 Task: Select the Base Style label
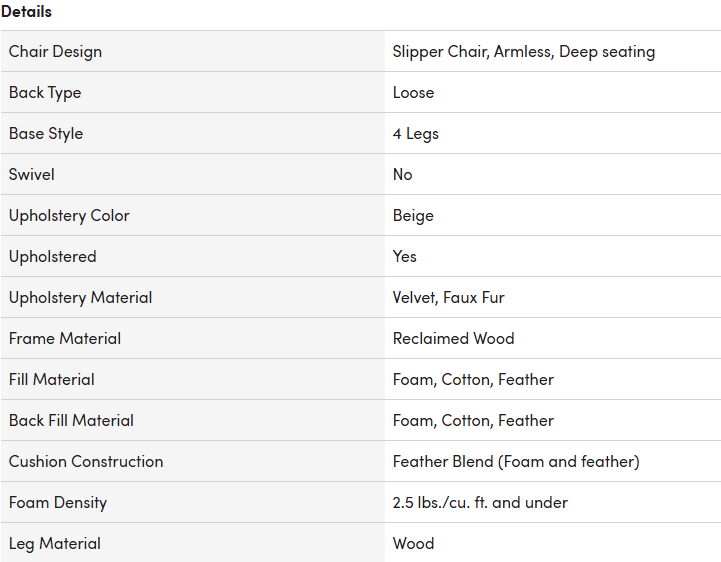46,133
